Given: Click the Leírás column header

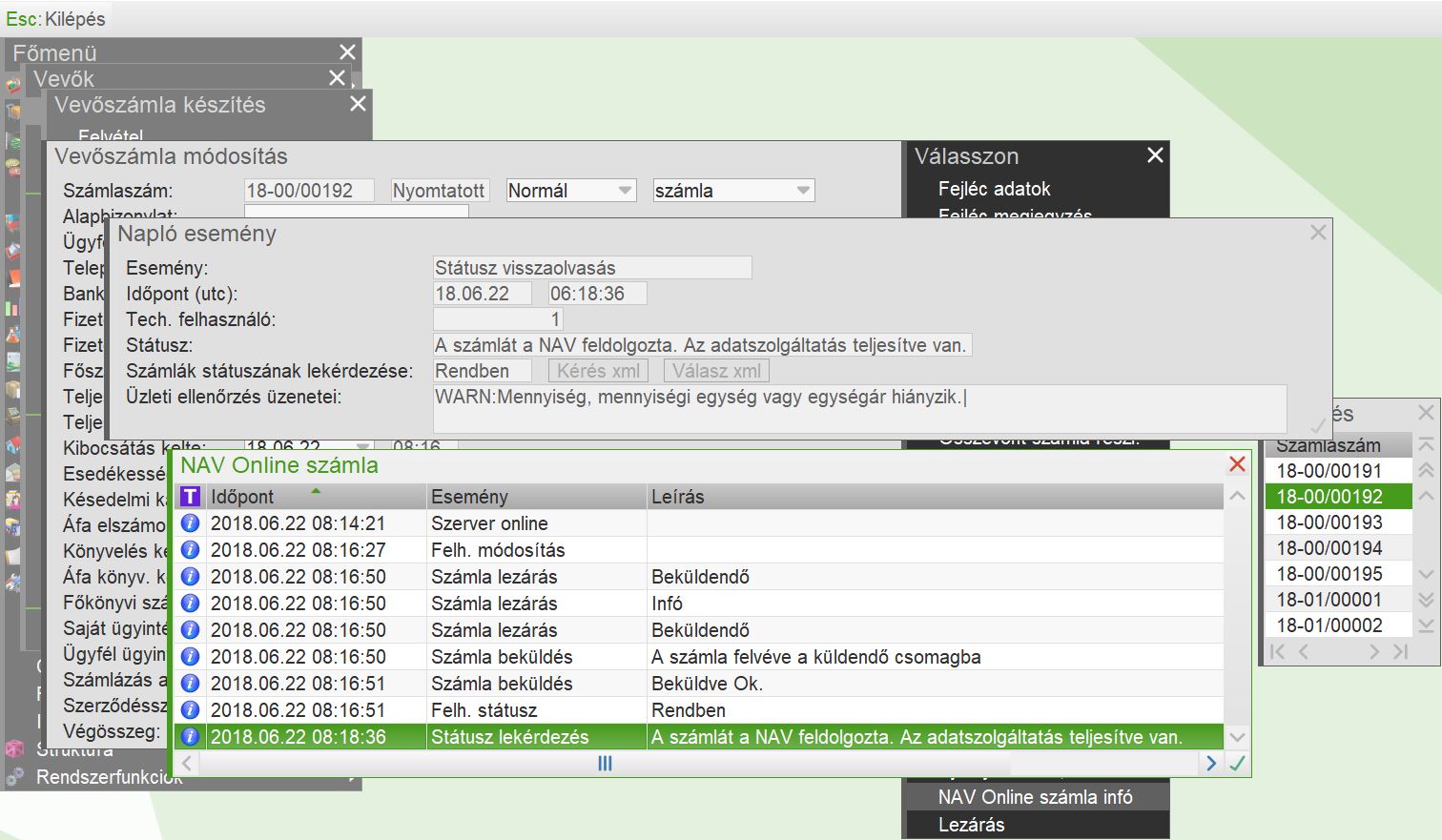Looking at the screenshot, I should click(935, 497).
